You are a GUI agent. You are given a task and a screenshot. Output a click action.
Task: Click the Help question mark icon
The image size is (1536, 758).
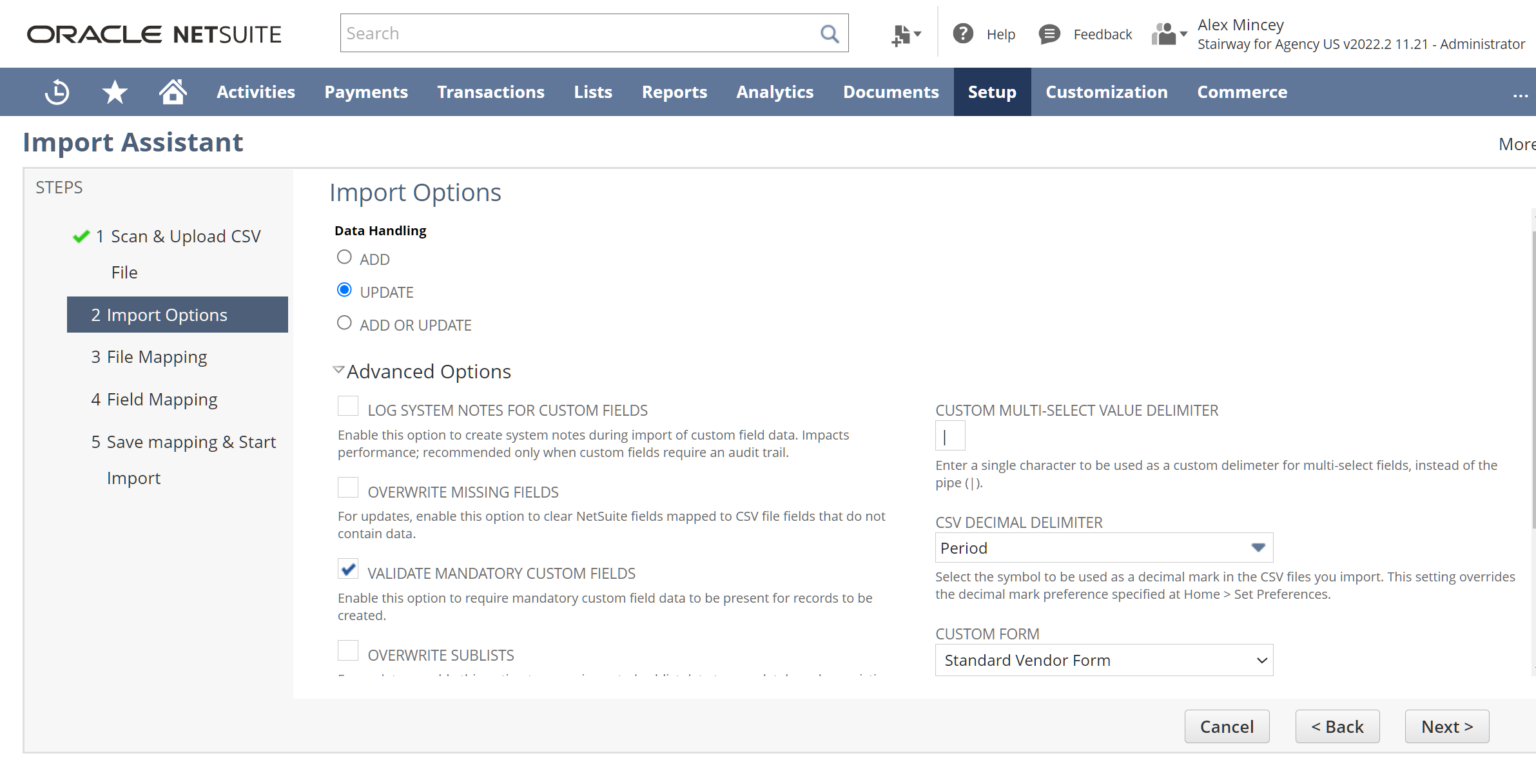coord(962,33)
